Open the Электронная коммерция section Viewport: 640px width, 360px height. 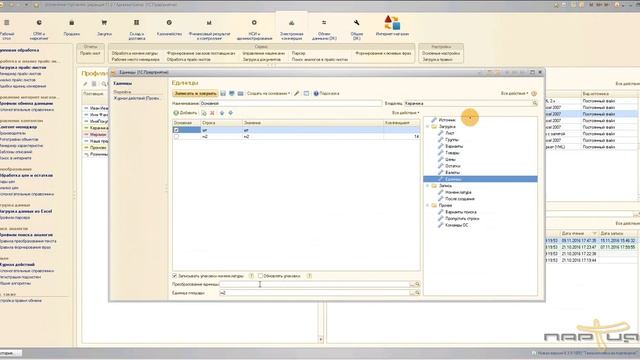pos(292,29)
